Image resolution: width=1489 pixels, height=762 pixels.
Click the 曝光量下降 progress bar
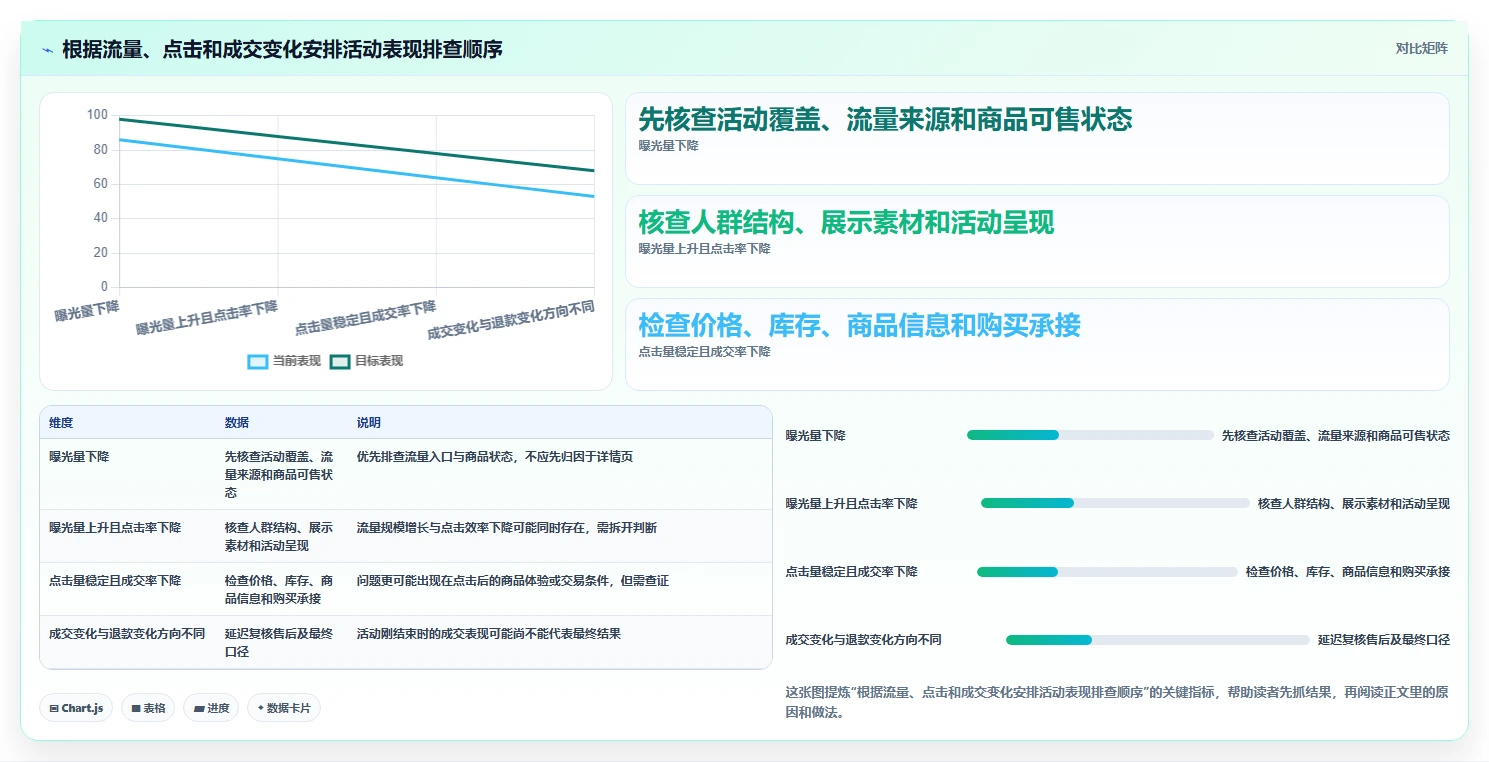[x=1090, y=435]
